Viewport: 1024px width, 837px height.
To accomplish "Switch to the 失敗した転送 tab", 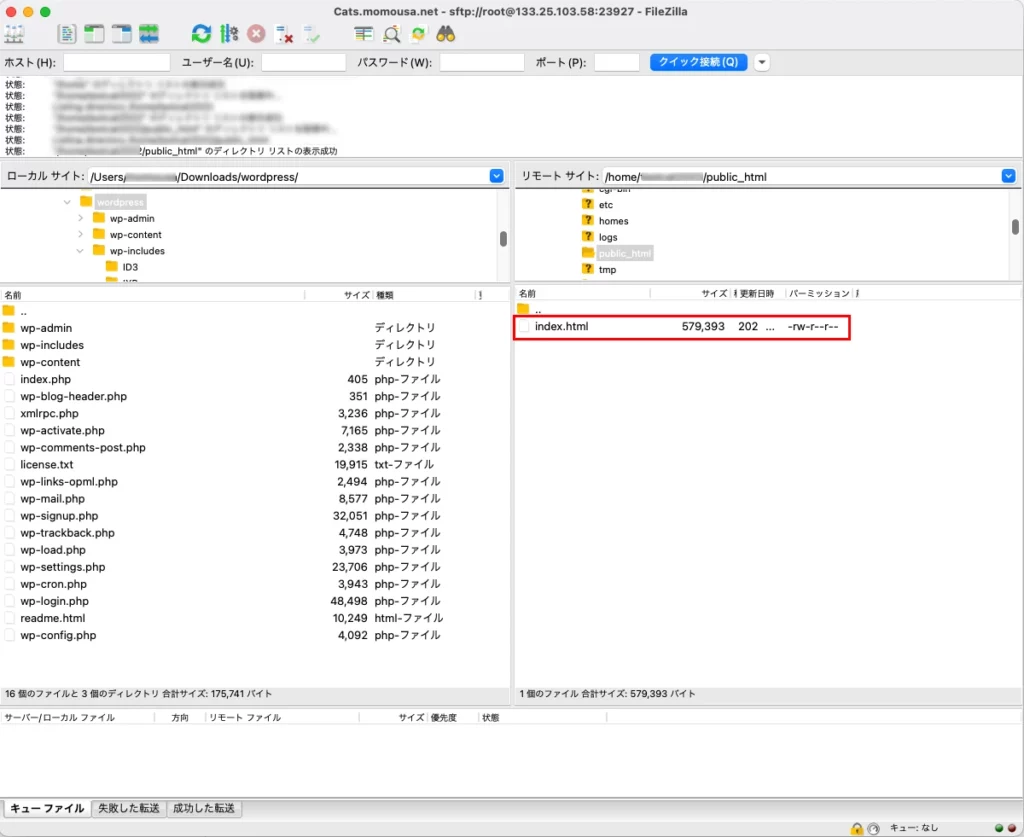I will (x=128, y=808).
